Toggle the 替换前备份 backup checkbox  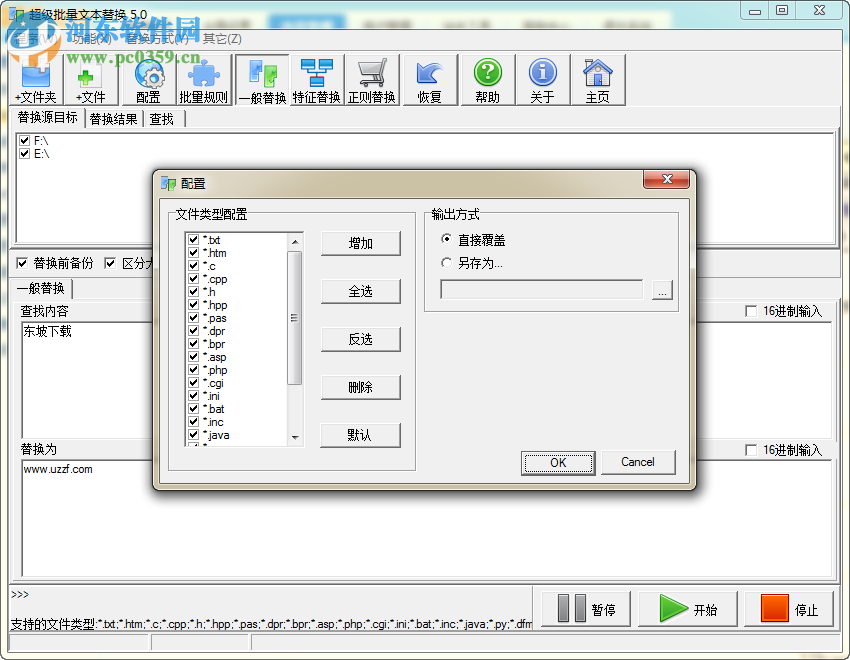(x=21, y=263)
